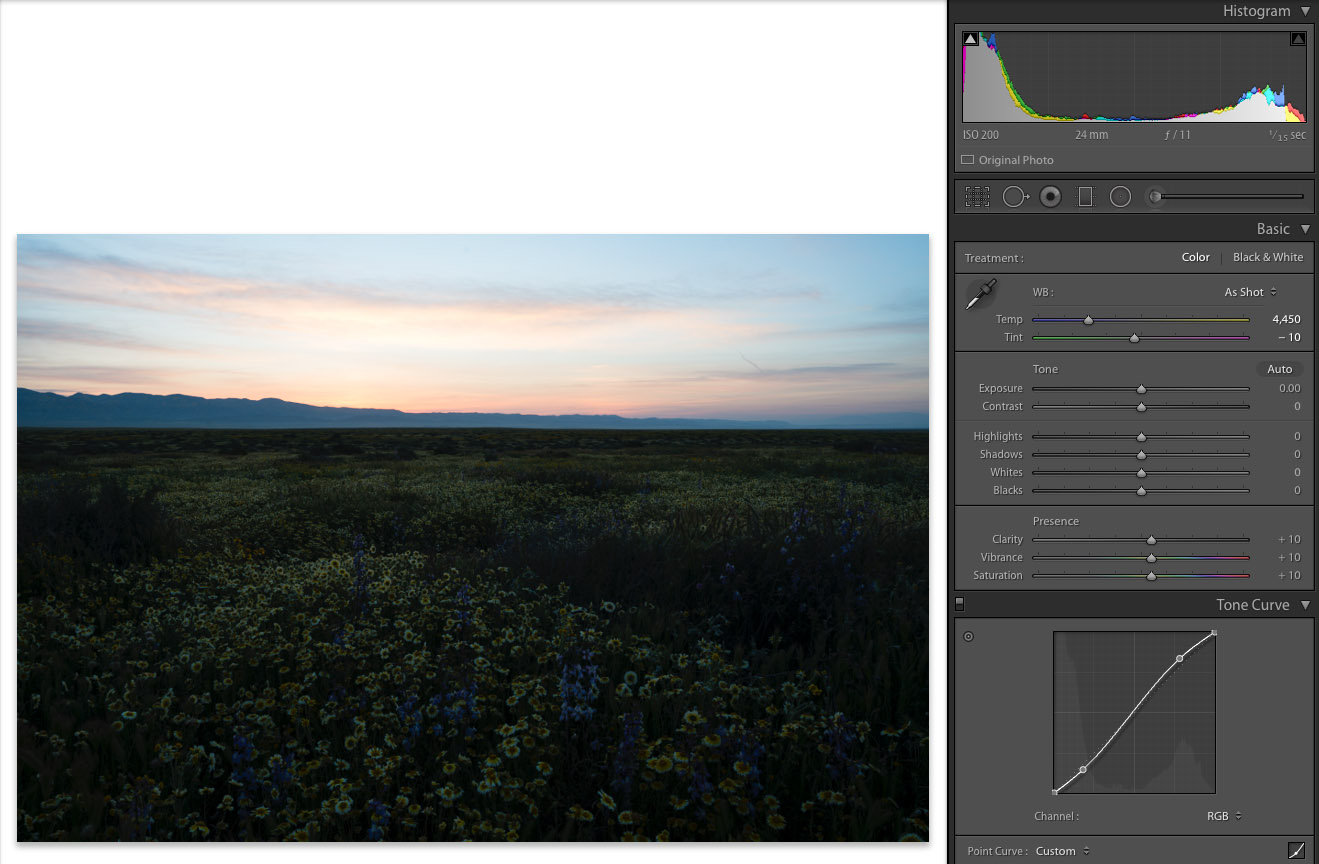
Task: Click the Exposure slider handle
Action: 1141,389
